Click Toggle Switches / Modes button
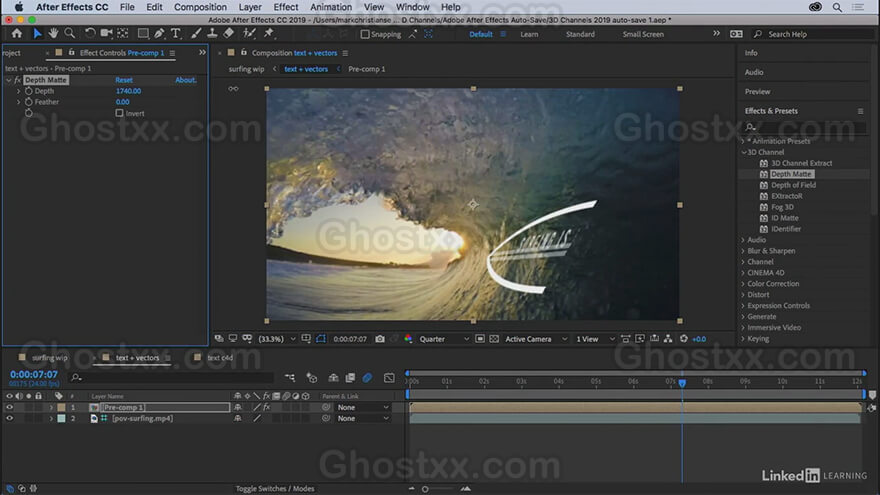The height and width of the screenshot is (495, 880). tap(275, 489)
